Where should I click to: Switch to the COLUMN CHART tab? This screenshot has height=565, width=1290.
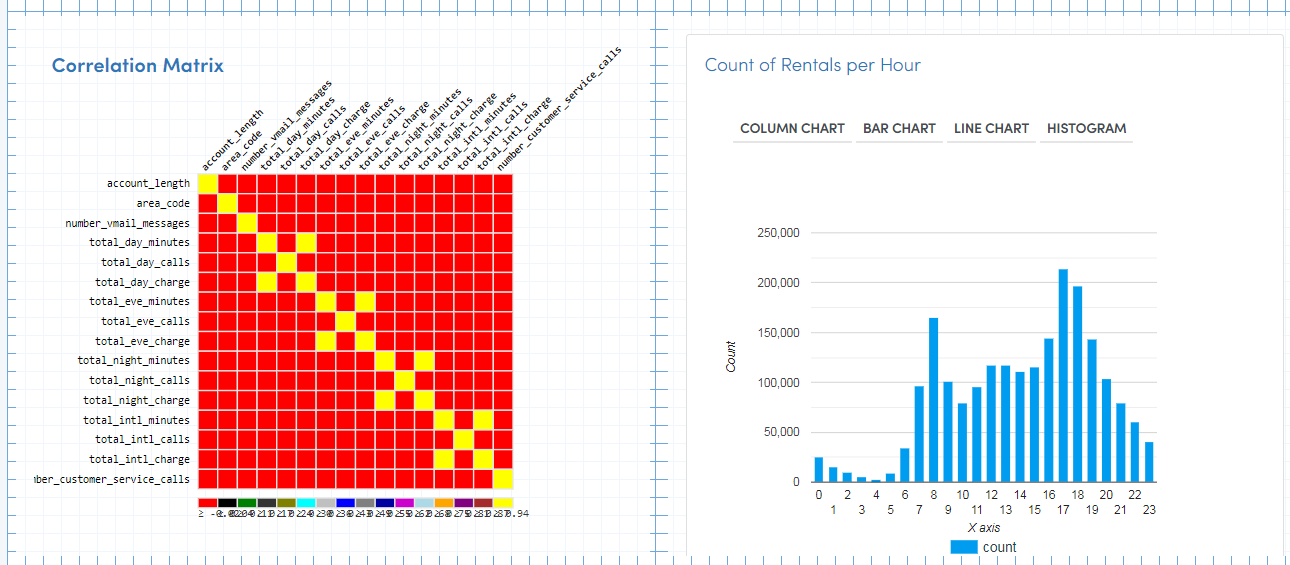(792, 129)
